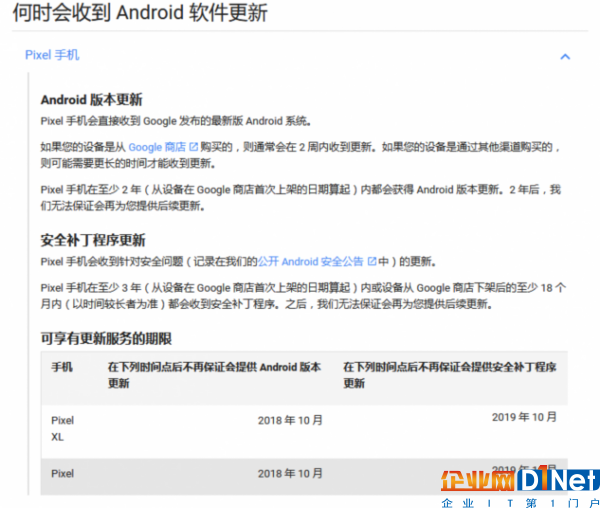This screenshot has height=508, width=600.
Task: Click the 安全补丁程序更新 heading
Action: [93, 240]
